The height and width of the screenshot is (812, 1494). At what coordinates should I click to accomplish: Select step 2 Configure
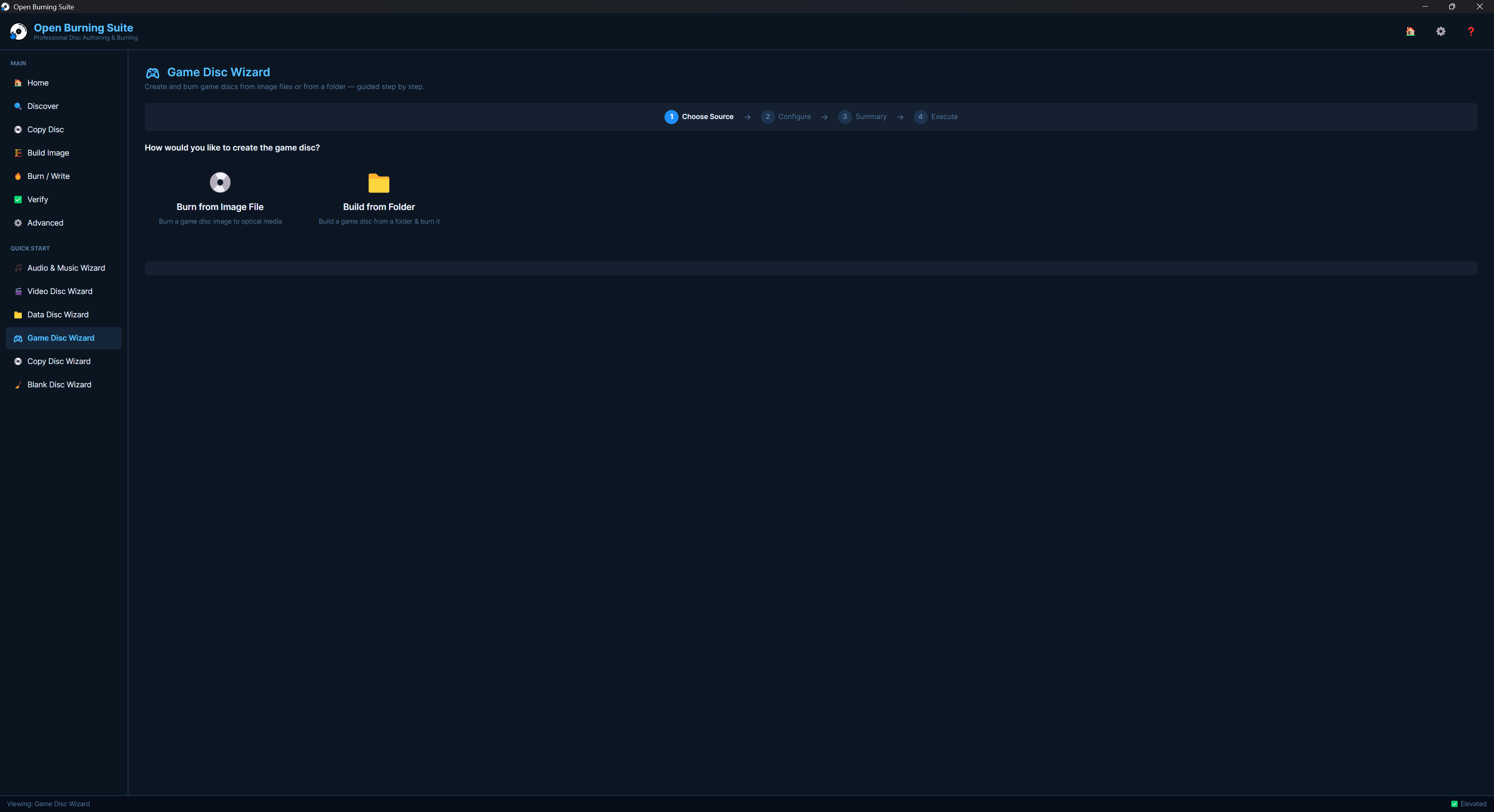pyautogui.click(x=786, y=117)
